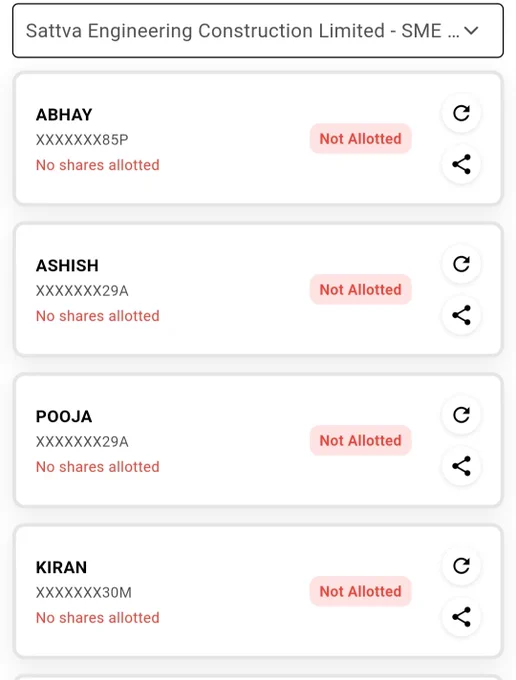Select the ASHISH name heading

click(x=67, y=265)
